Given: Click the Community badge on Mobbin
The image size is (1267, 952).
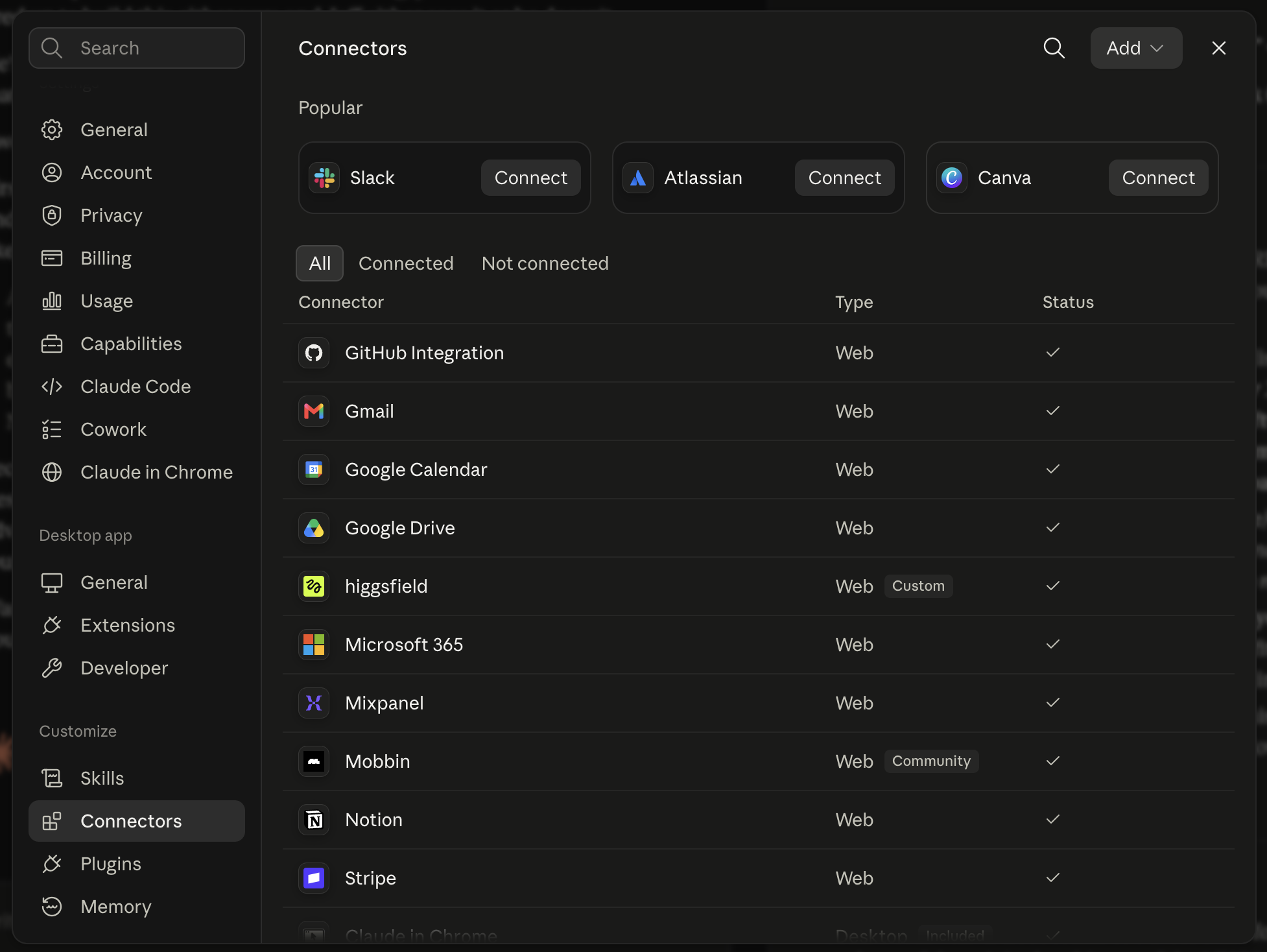Looking at the screenshot, I should pos(931,761).
